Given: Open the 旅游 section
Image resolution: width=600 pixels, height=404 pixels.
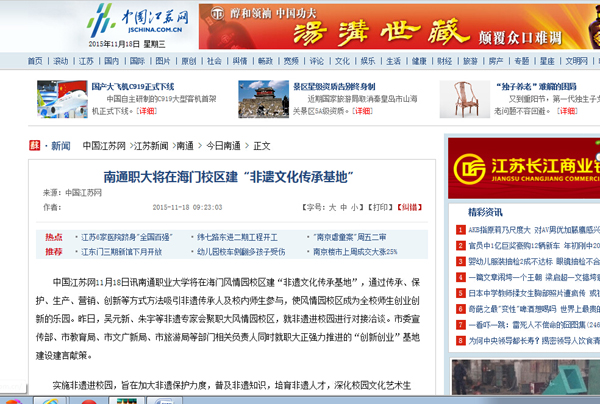Looking at the screenshot, I should (x=471, y=61).
